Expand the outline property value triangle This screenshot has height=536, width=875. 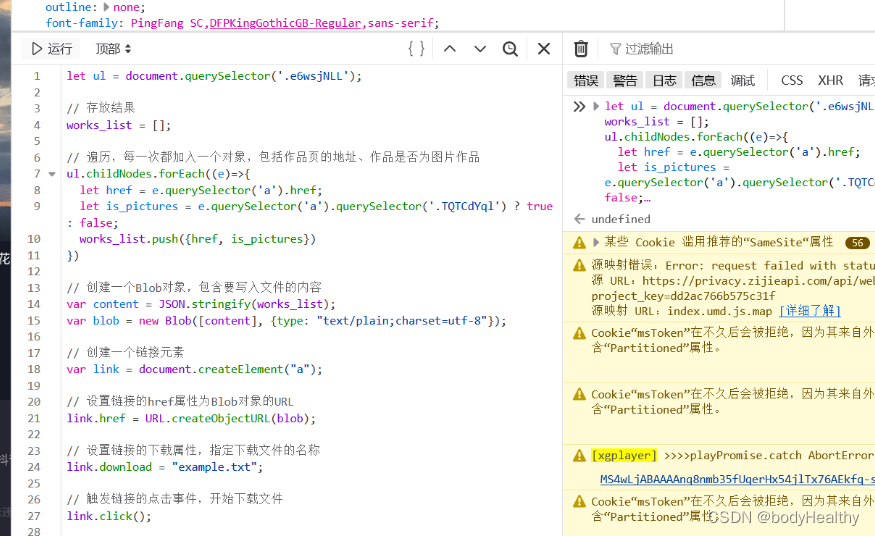click(106, 7)
